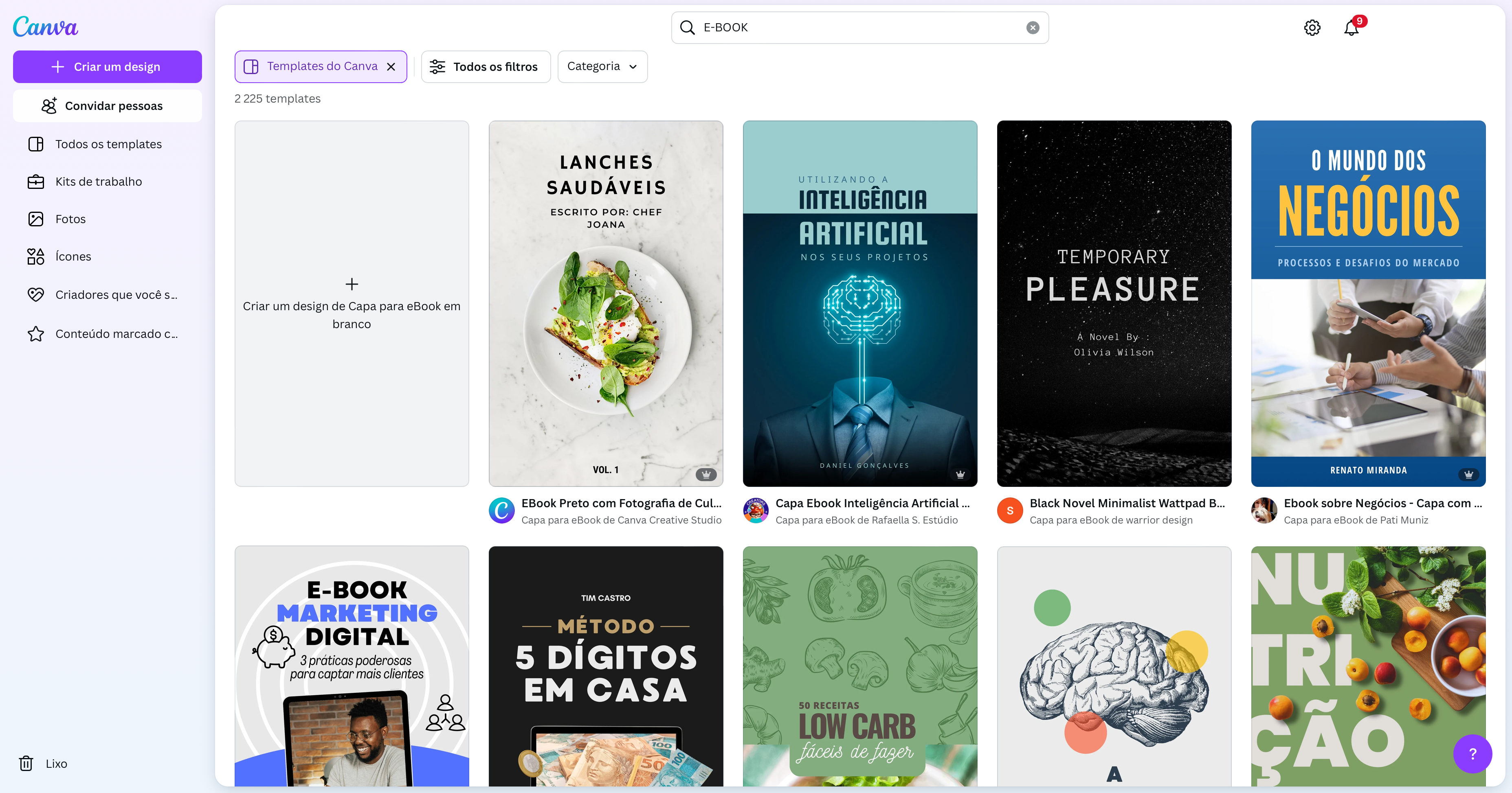Image resolution: width=1512 pixels, height=793 pixels.
Task: Click Capa Ebook Inteligência Artificial title link
Action: tap(873, 503)
